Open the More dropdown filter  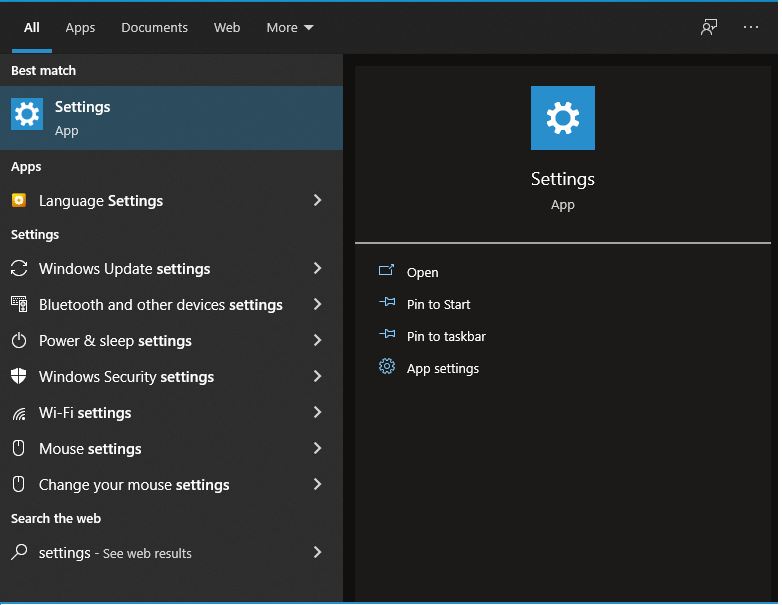[289, 27]
